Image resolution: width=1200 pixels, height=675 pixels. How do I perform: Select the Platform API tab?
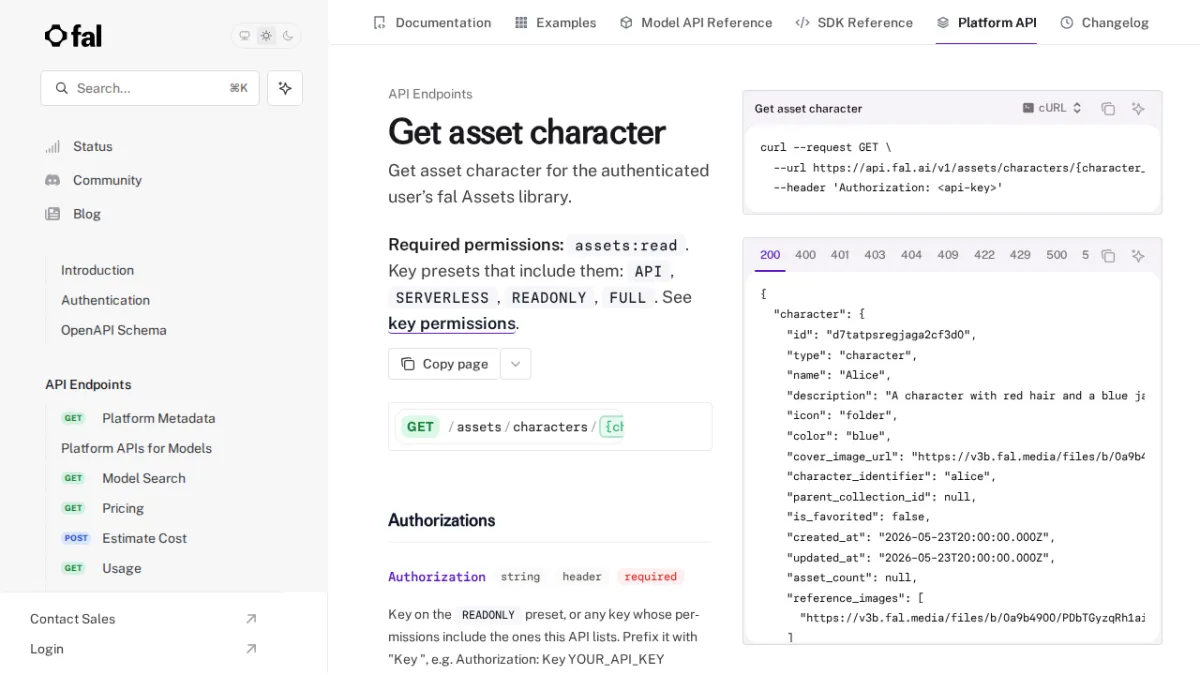point(986,22)
